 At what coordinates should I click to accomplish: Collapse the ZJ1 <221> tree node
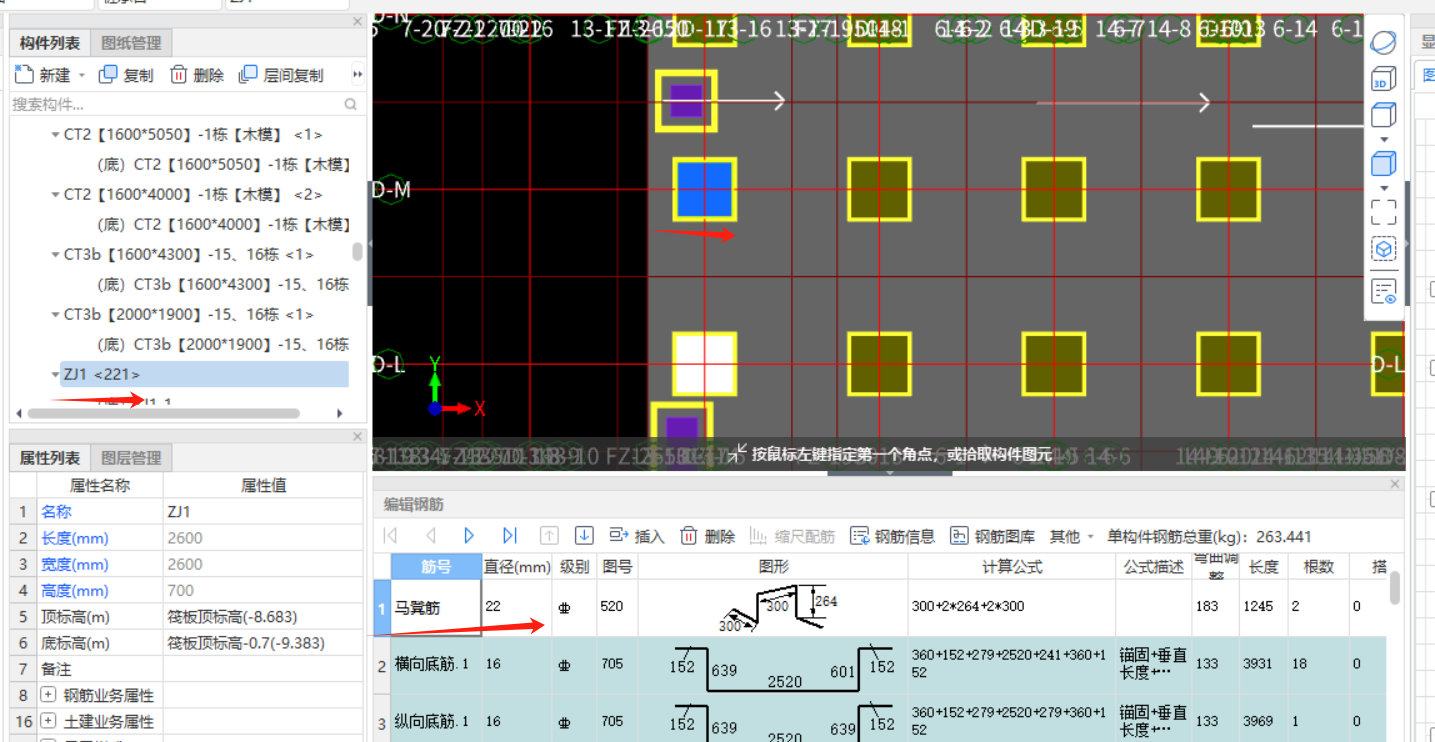point(55,374)
